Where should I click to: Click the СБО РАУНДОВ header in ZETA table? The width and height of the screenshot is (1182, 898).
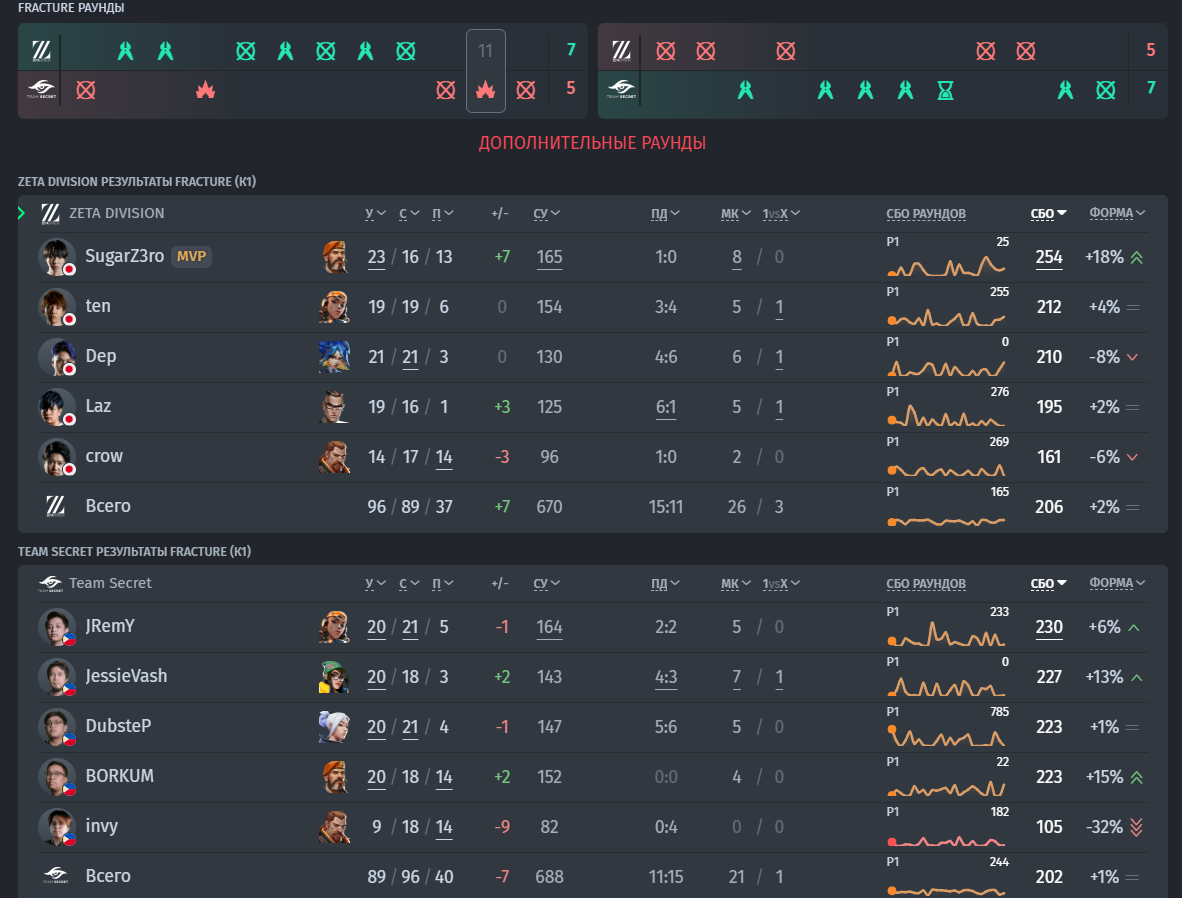(926, 213)
